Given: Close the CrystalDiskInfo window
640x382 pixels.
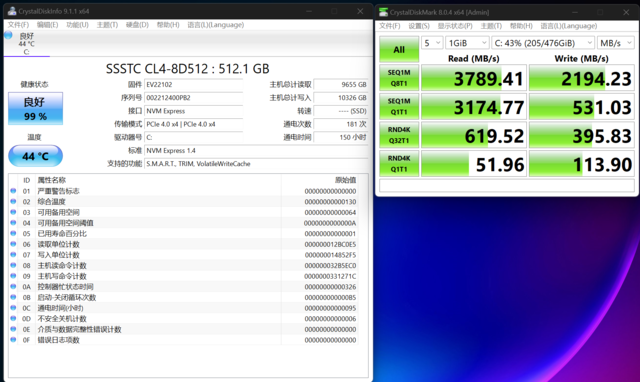Looking at the screenshot, I should pyautogui.click(x=360, y=11).
